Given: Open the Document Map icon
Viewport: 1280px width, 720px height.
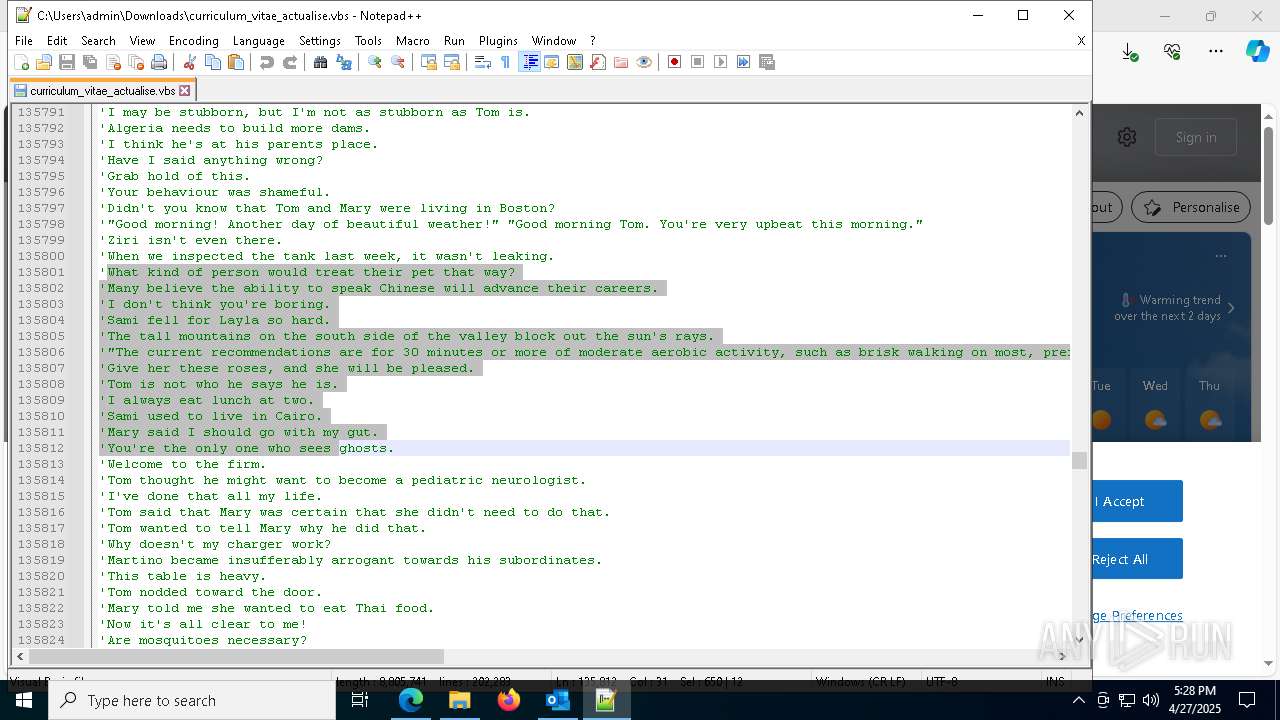Looking at the screenshot, I should tap(575, 62).
